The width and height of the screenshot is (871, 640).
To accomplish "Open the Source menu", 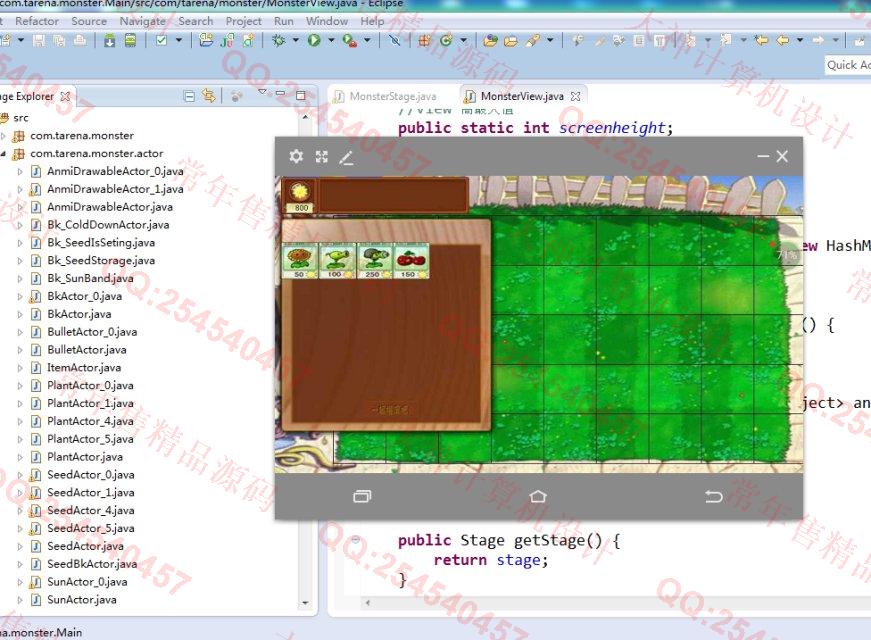I will pos(89,21).
